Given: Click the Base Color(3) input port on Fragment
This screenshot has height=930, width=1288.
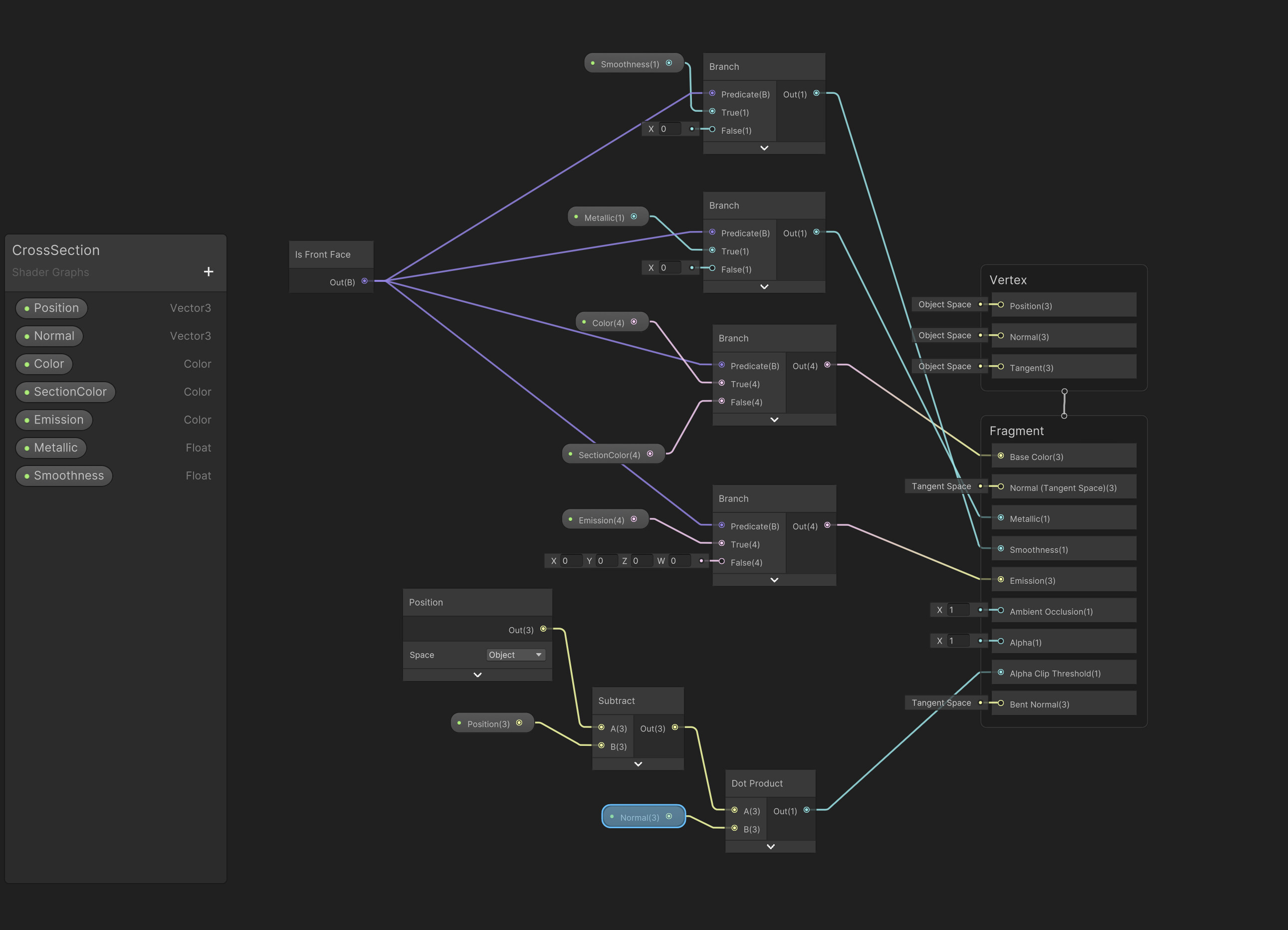Looking at the screenshot, I should pyautogui.click(x=1001, y=456).
